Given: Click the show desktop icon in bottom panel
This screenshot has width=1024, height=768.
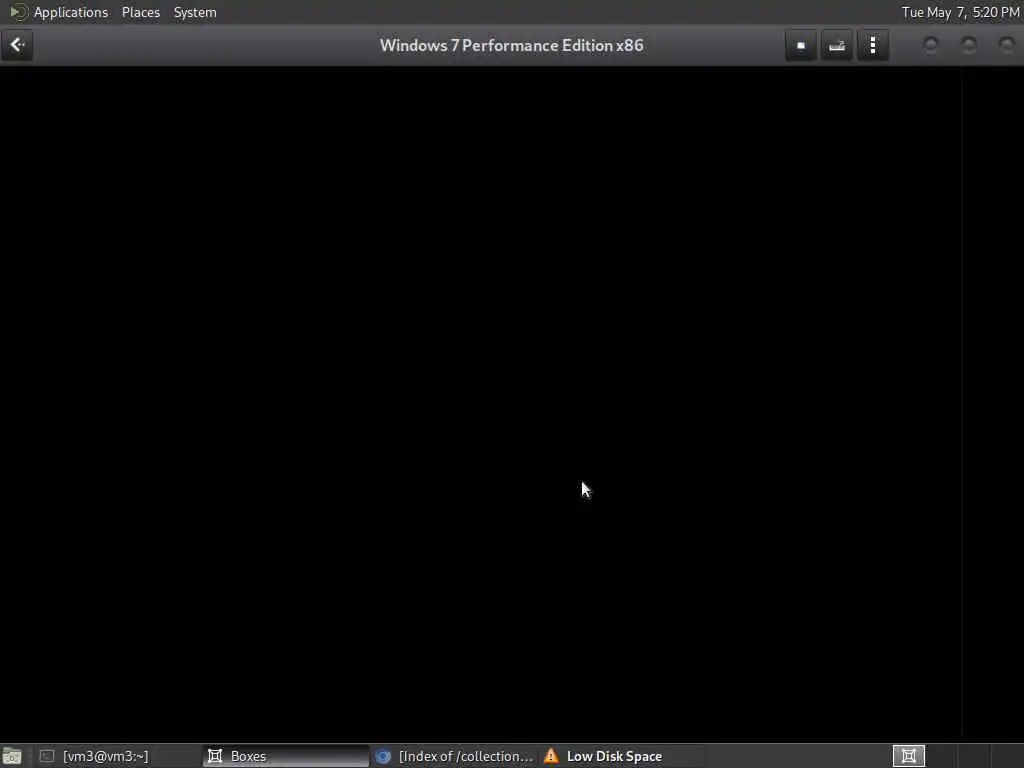Looking at the screenshot, I should (12, 757).
